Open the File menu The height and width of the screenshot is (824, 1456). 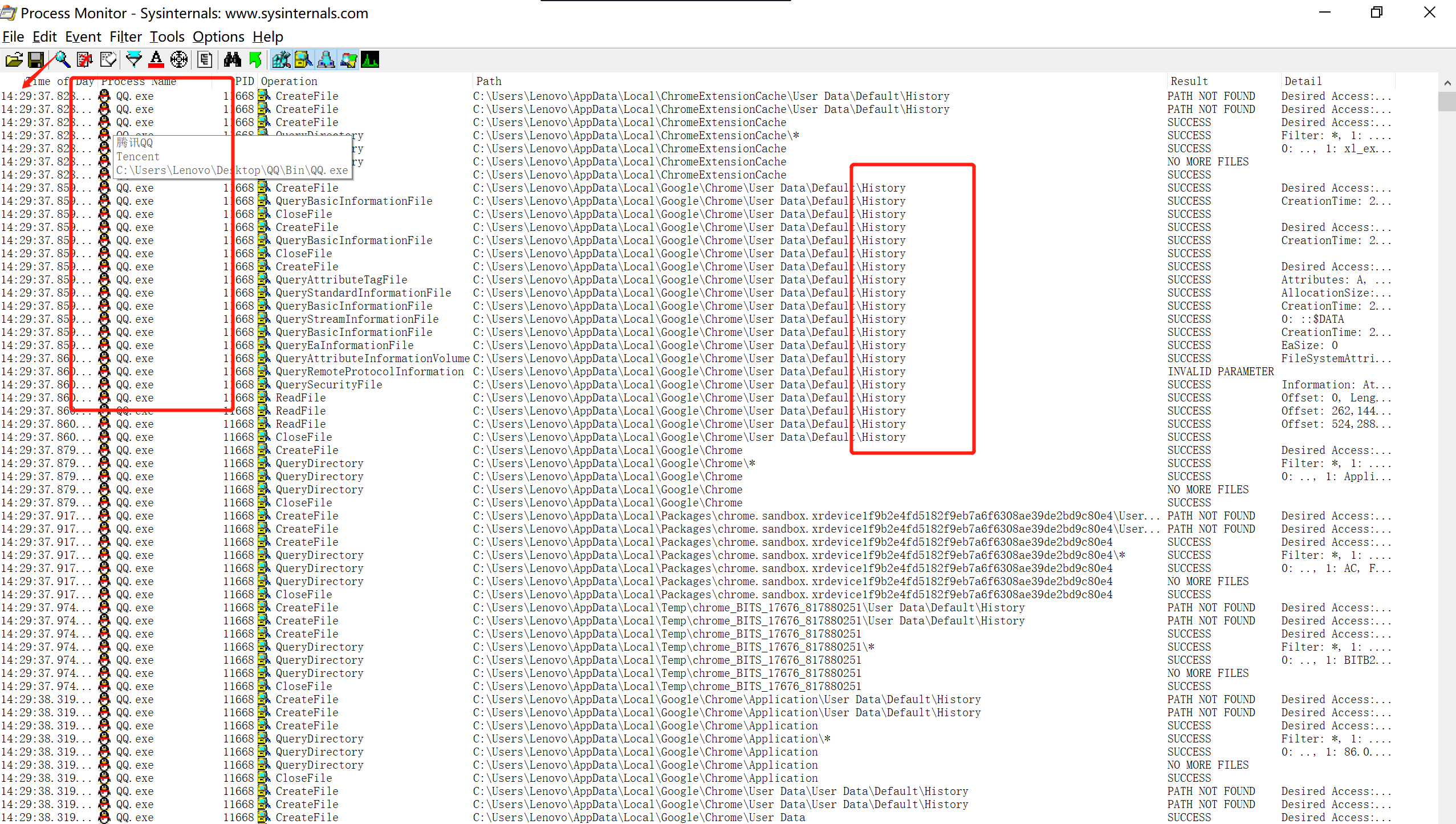[13, 37]
